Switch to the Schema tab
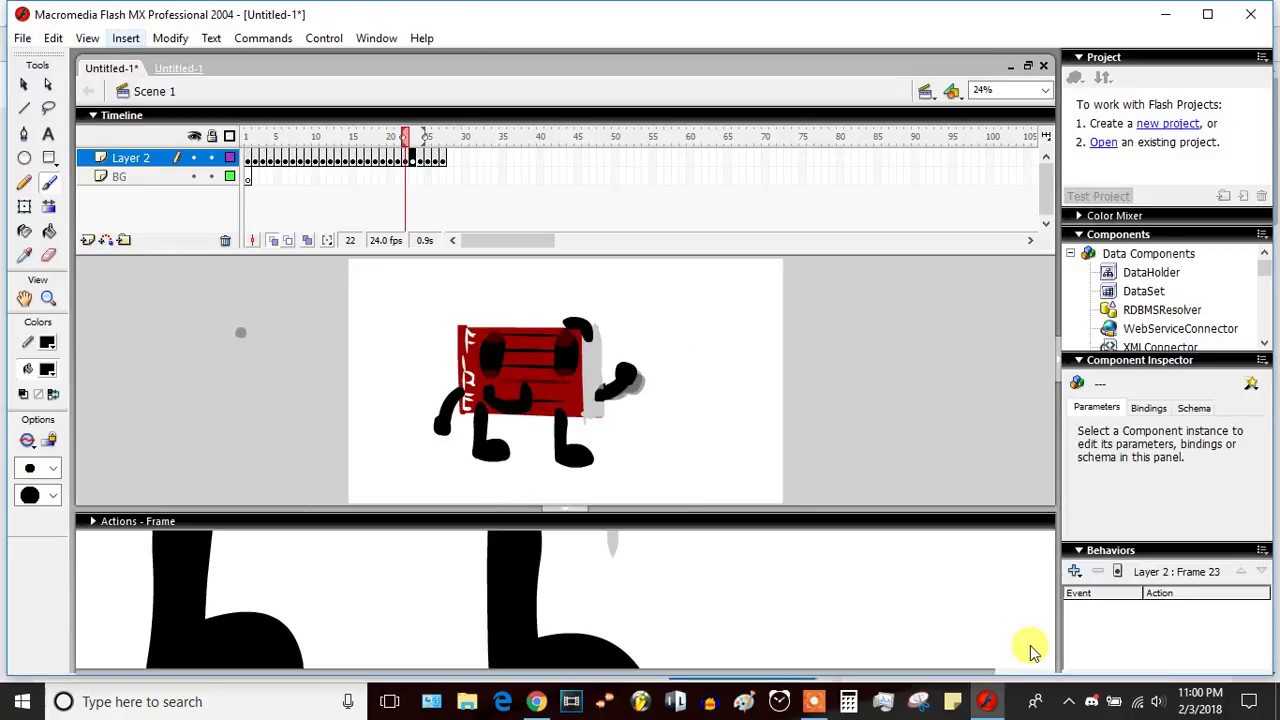The width and height of the screenshot is (1280, 720). pyautogui.click(x=1194, y=408)
